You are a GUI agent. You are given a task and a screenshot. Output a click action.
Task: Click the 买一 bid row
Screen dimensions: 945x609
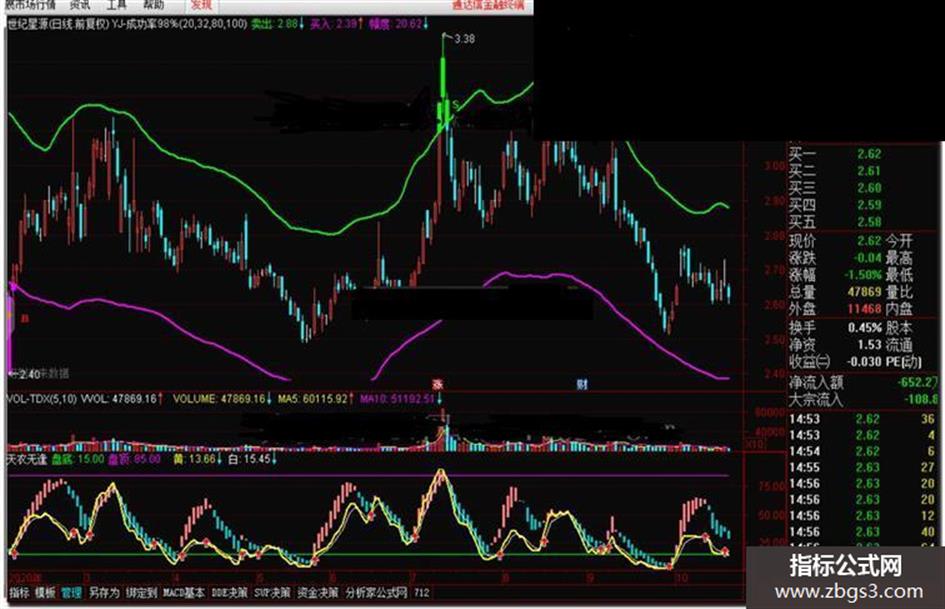coord(835,154)
